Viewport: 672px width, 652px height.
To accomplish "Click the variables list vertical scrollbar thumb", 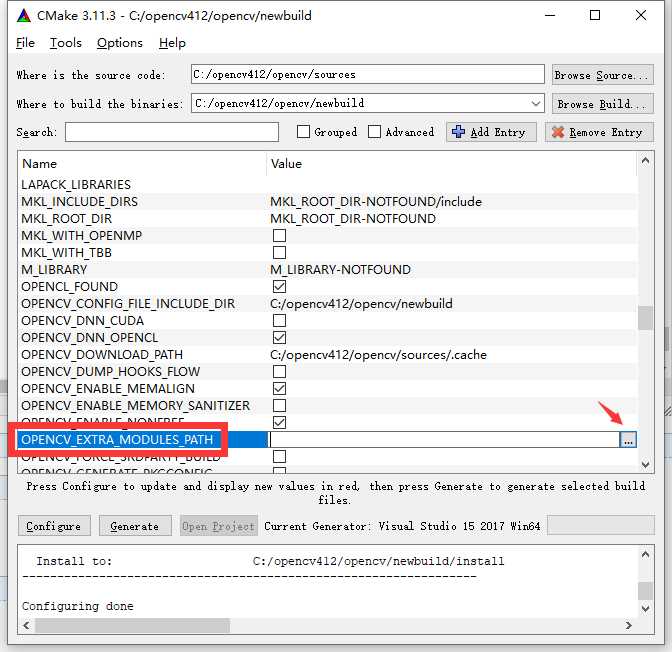I will pos(645,318).
